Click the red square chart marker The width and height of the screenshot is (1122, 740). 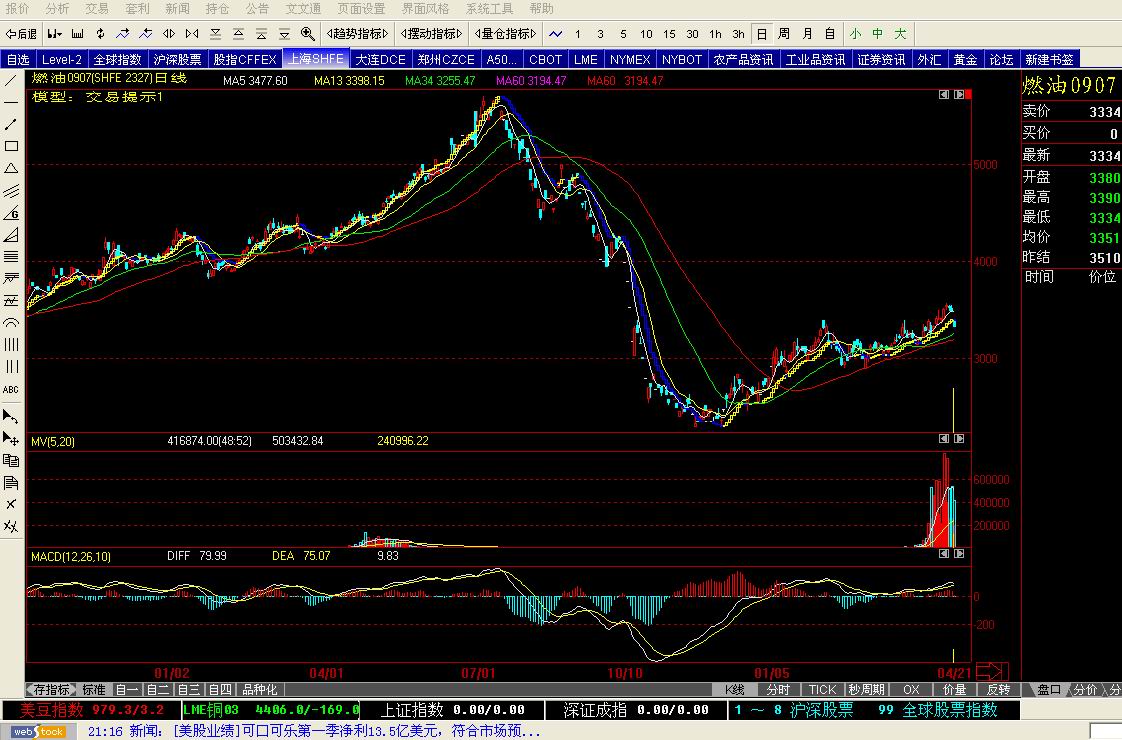pyautogui.click(x=968, y=94)
